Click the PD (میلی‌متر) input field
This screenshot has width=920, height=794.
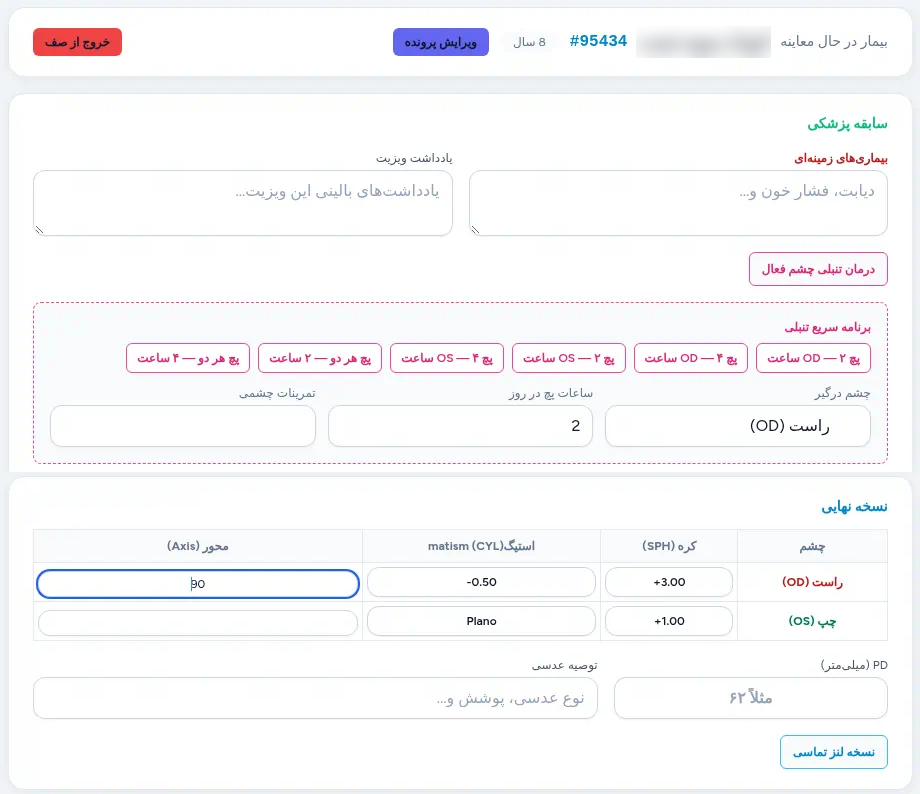coord(750,698)
